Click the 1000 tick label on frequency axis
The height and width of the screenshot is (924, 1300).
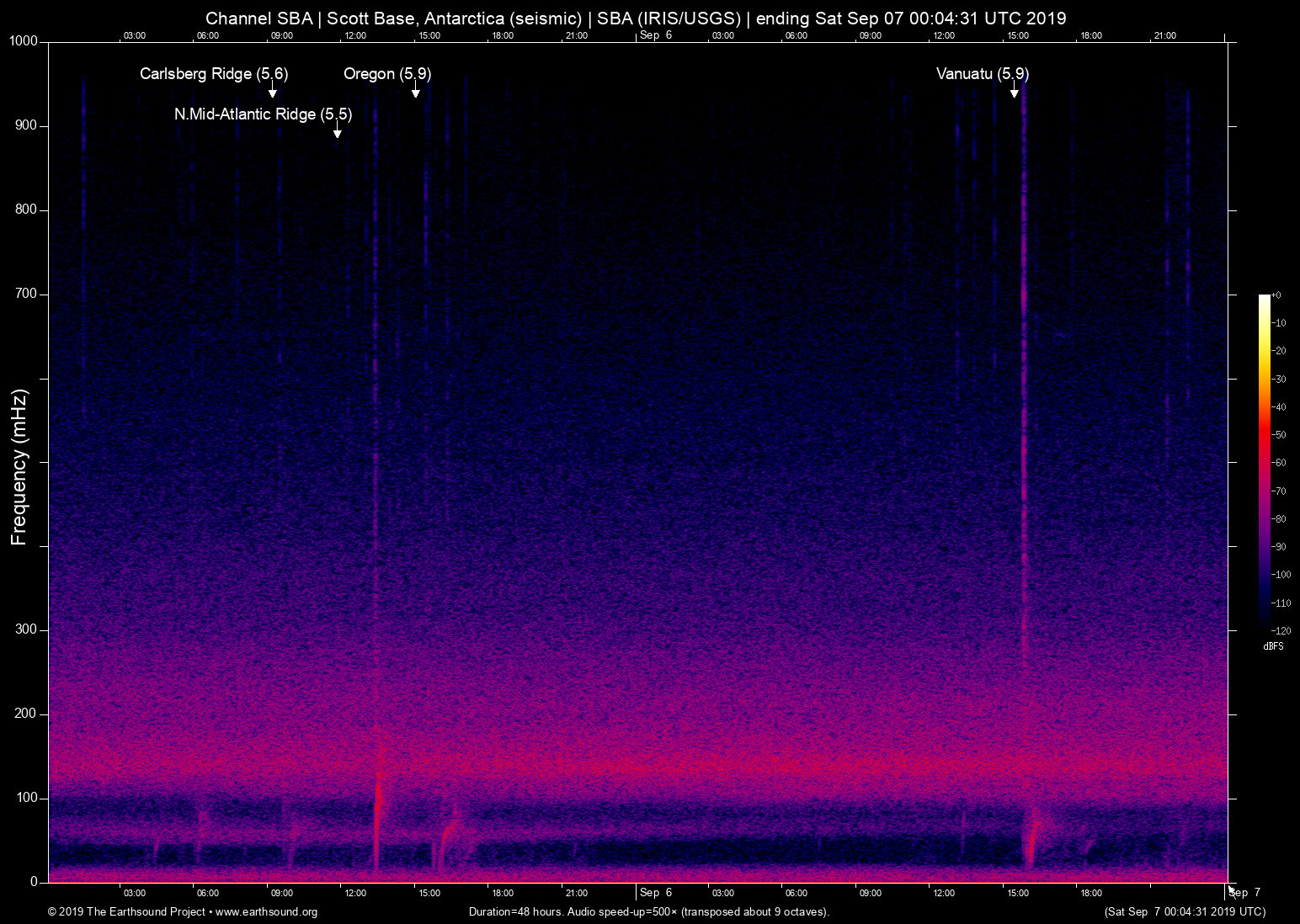[x=24, y=41]
